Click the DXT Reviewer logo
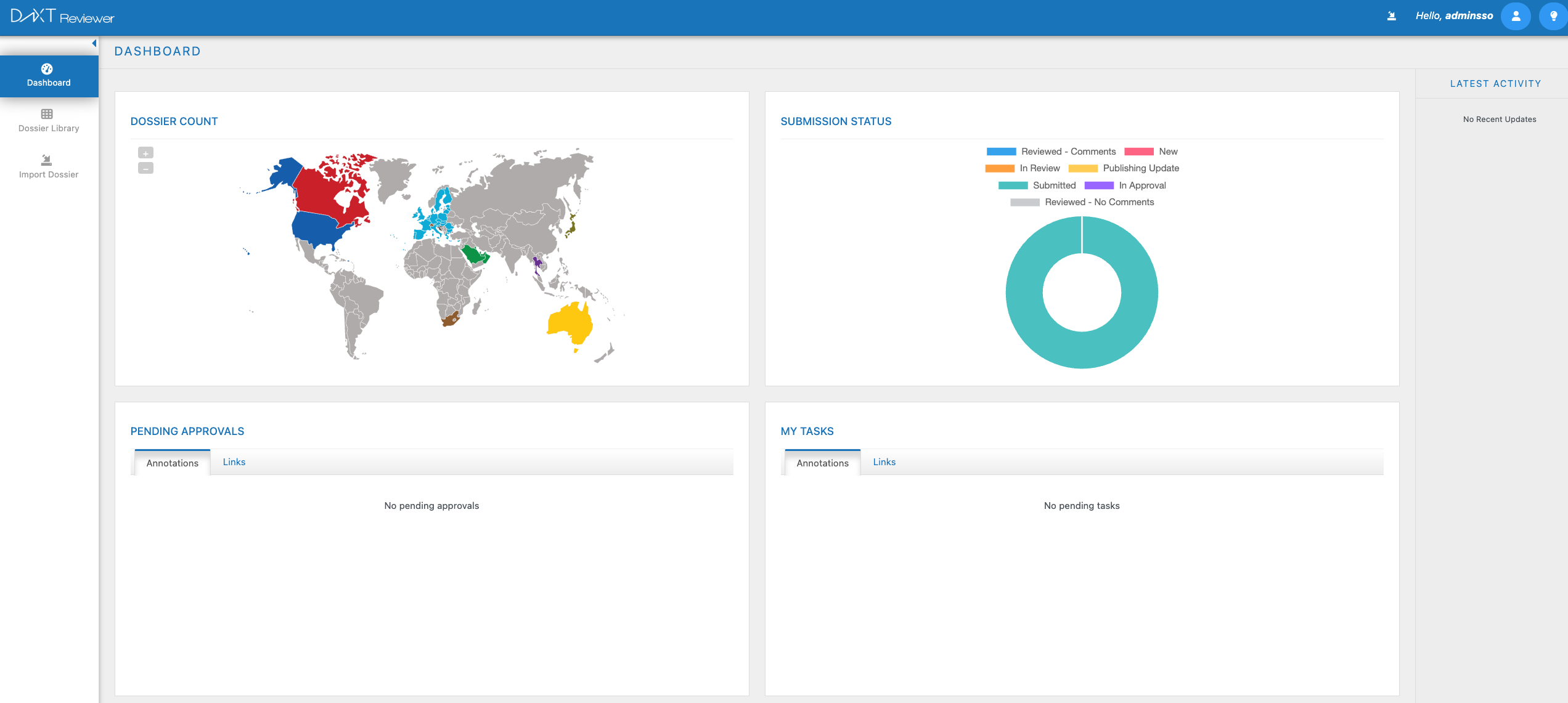 [x=62, y=17]
